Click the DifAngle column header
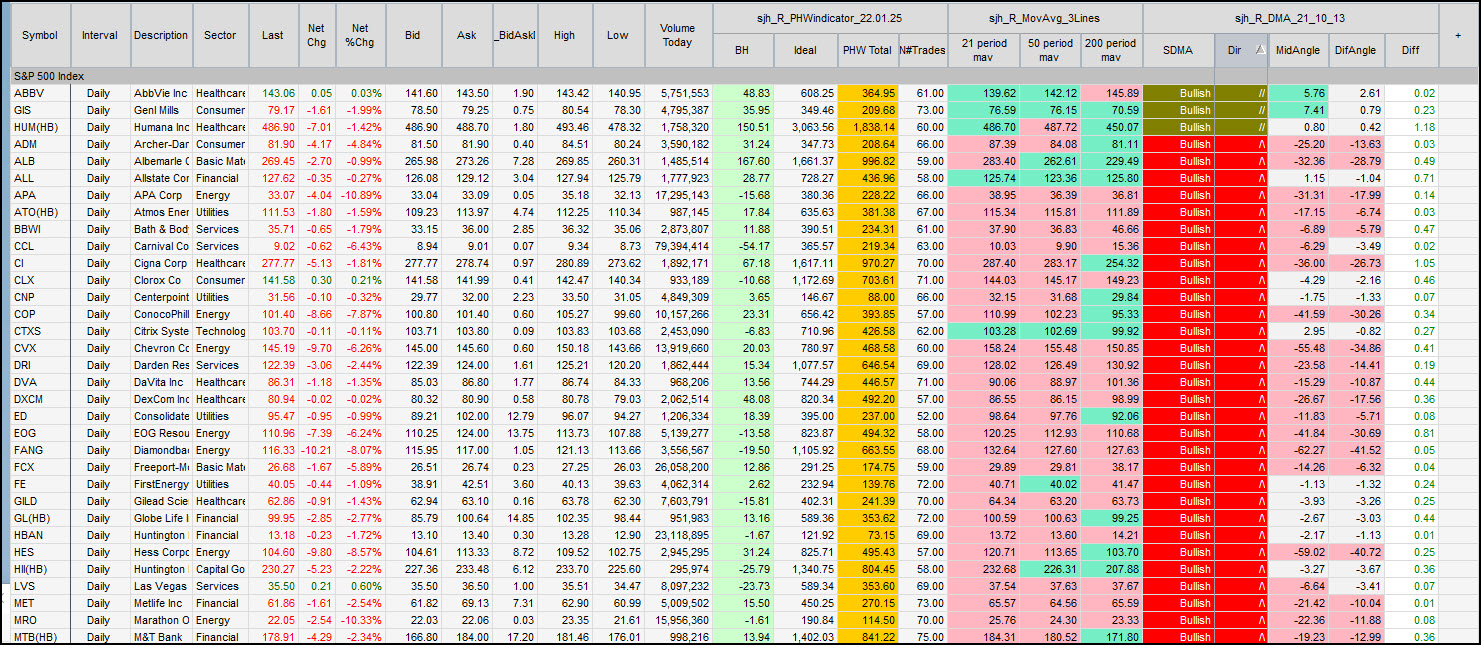 click(x=1357, y=49)
